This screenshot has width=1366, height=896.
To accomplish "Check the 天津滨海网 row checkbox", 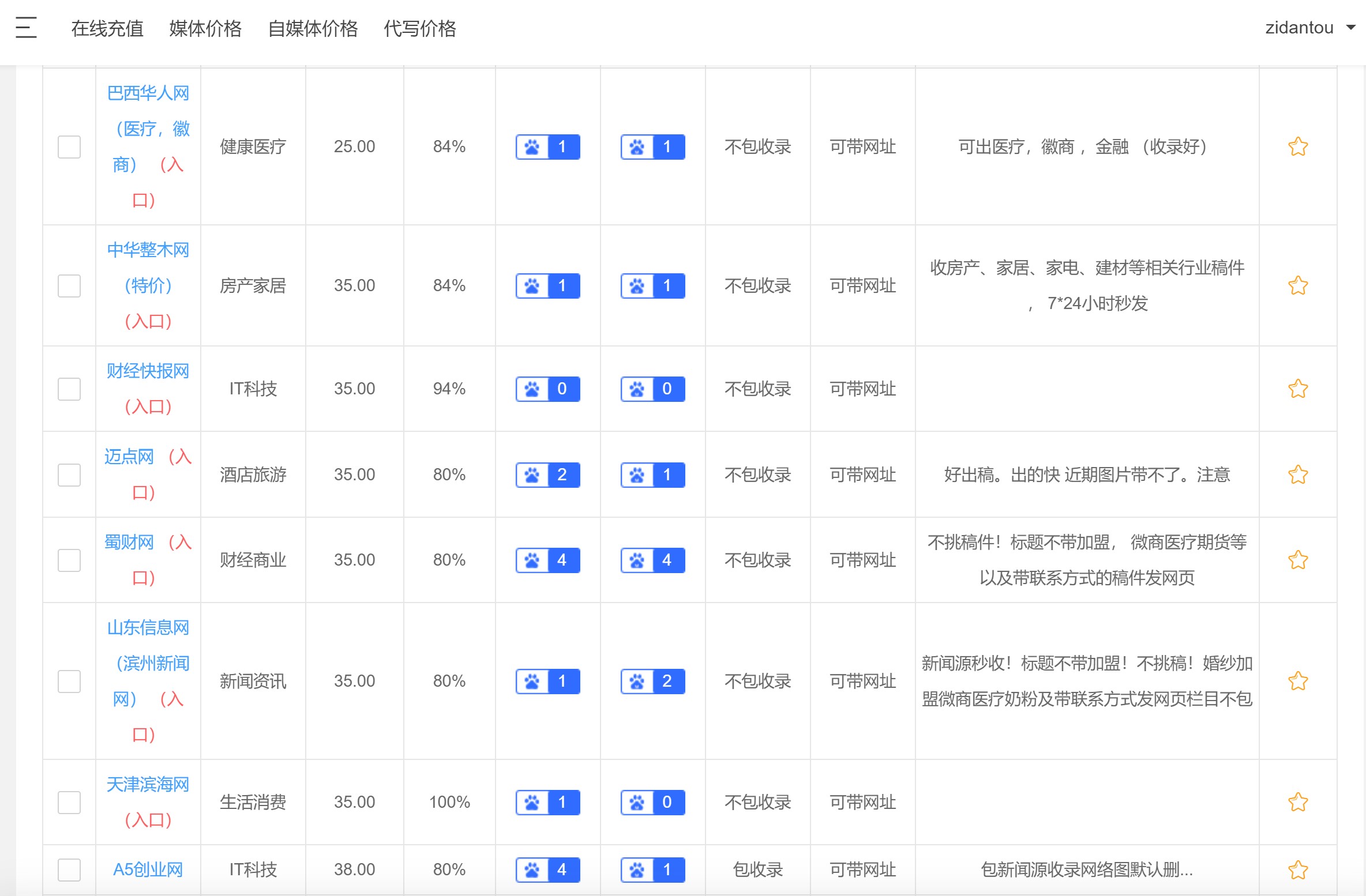I will [69, 802].
